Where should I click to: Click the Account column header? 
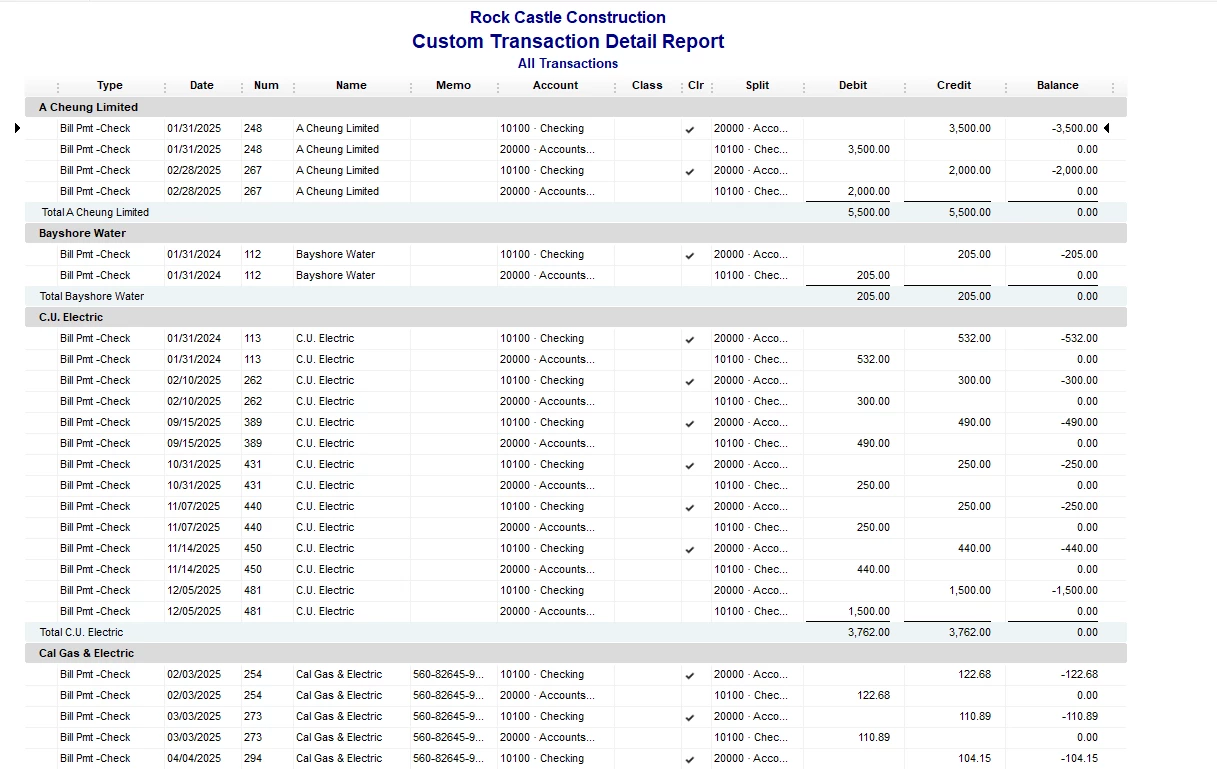[555, 86]
